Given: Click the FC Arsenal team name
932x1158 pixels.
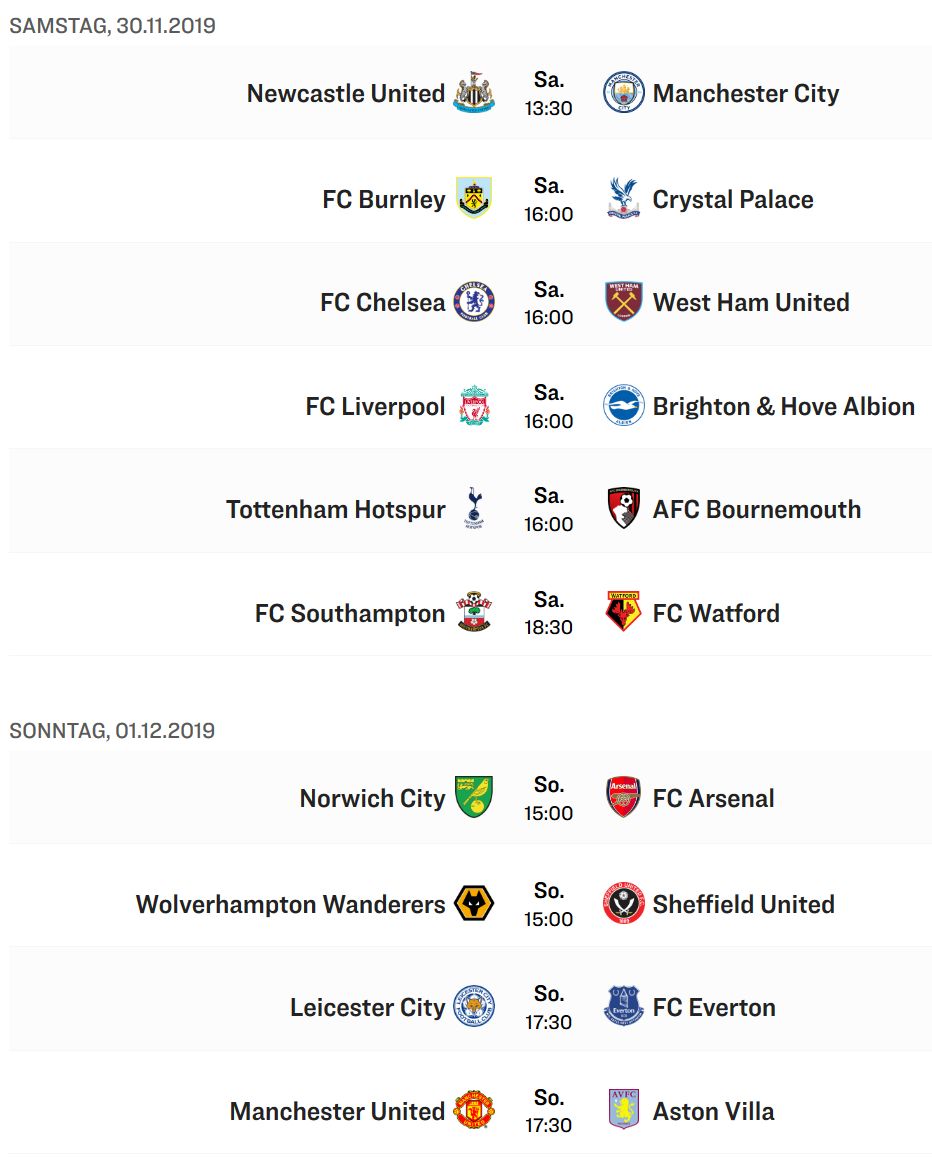Looking at the screenshot, I should pos(713,798).
